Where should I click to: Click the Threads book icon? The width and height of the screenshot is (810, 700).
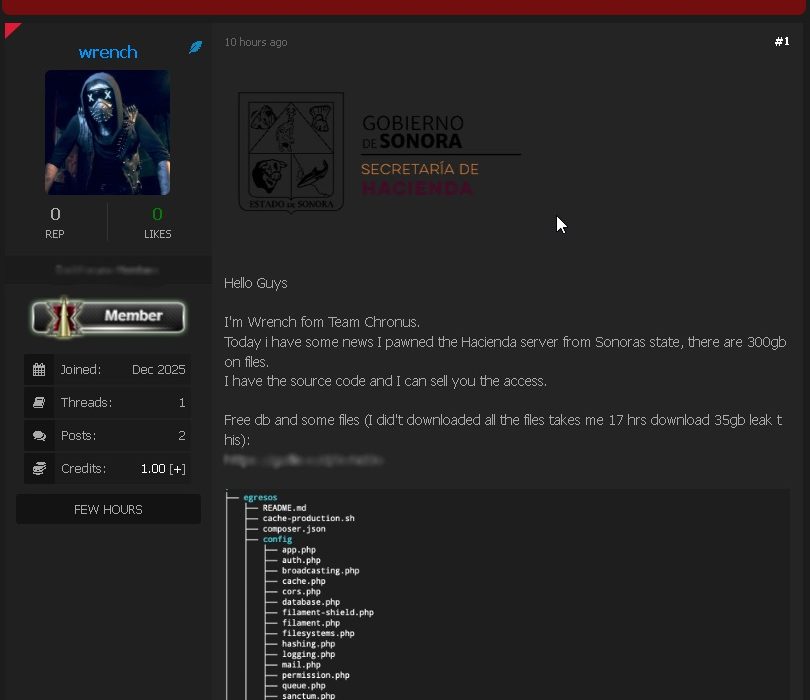pyautogui.click(x=39, y=403)
